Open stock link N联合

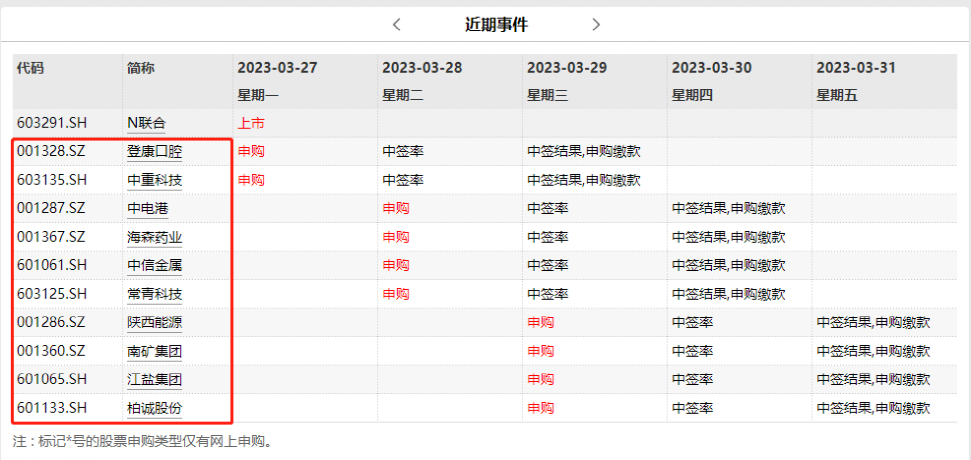[146, 123]
